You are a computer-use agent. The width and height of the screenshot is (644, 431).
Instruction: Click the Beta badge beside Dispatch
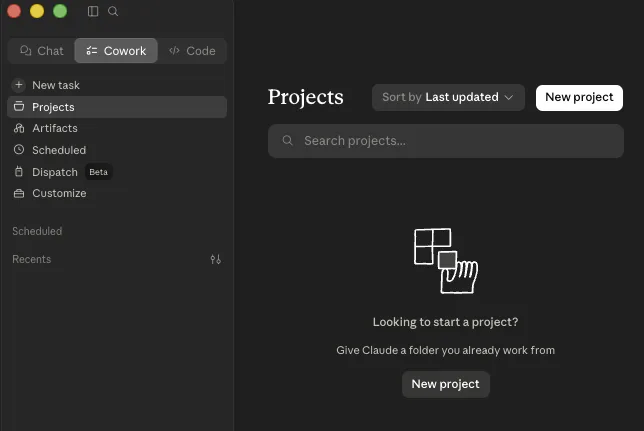pos(99,172)
